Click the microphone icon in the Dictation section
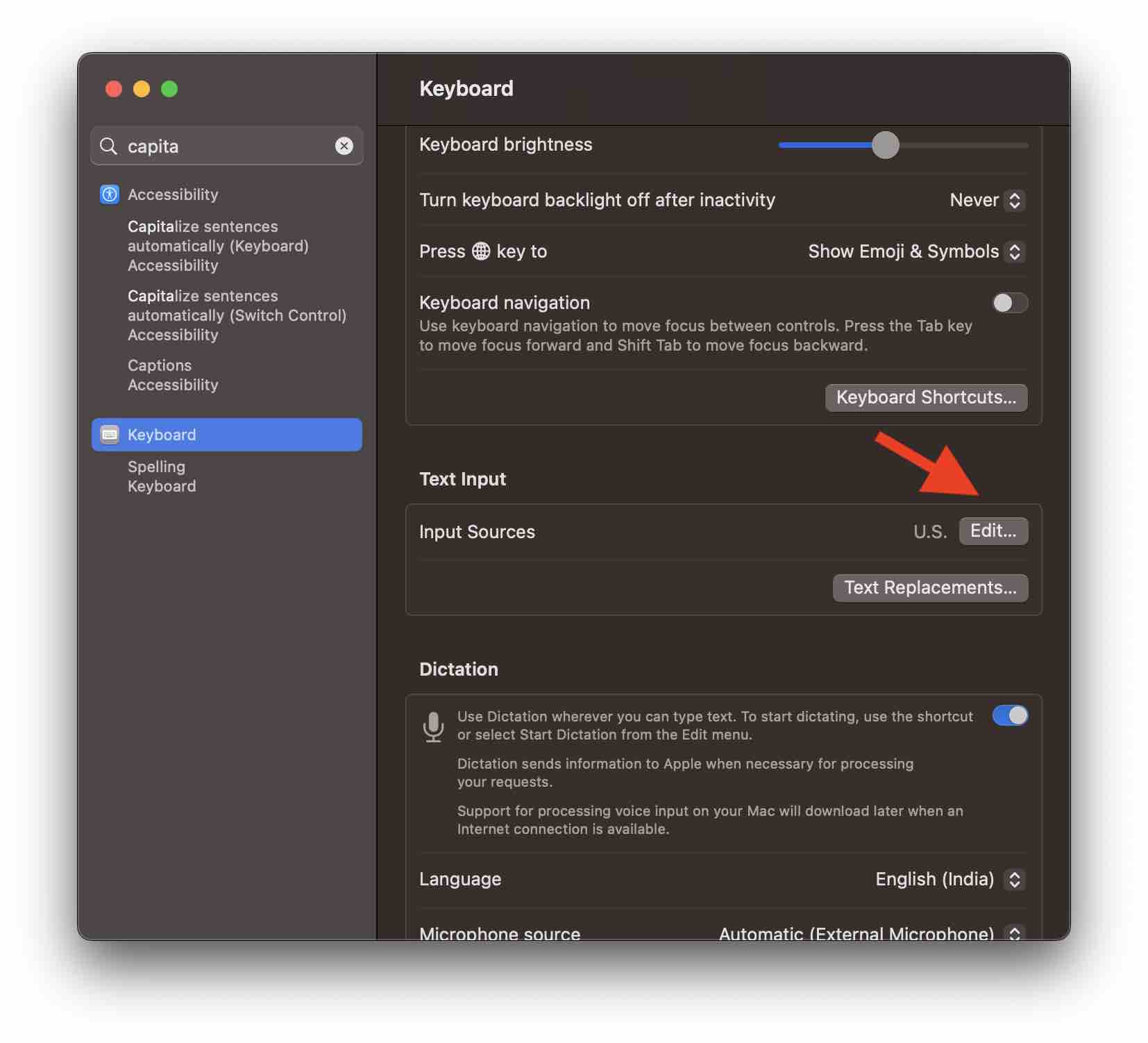Screen dimensions: 1148x1043 [434, 726]
